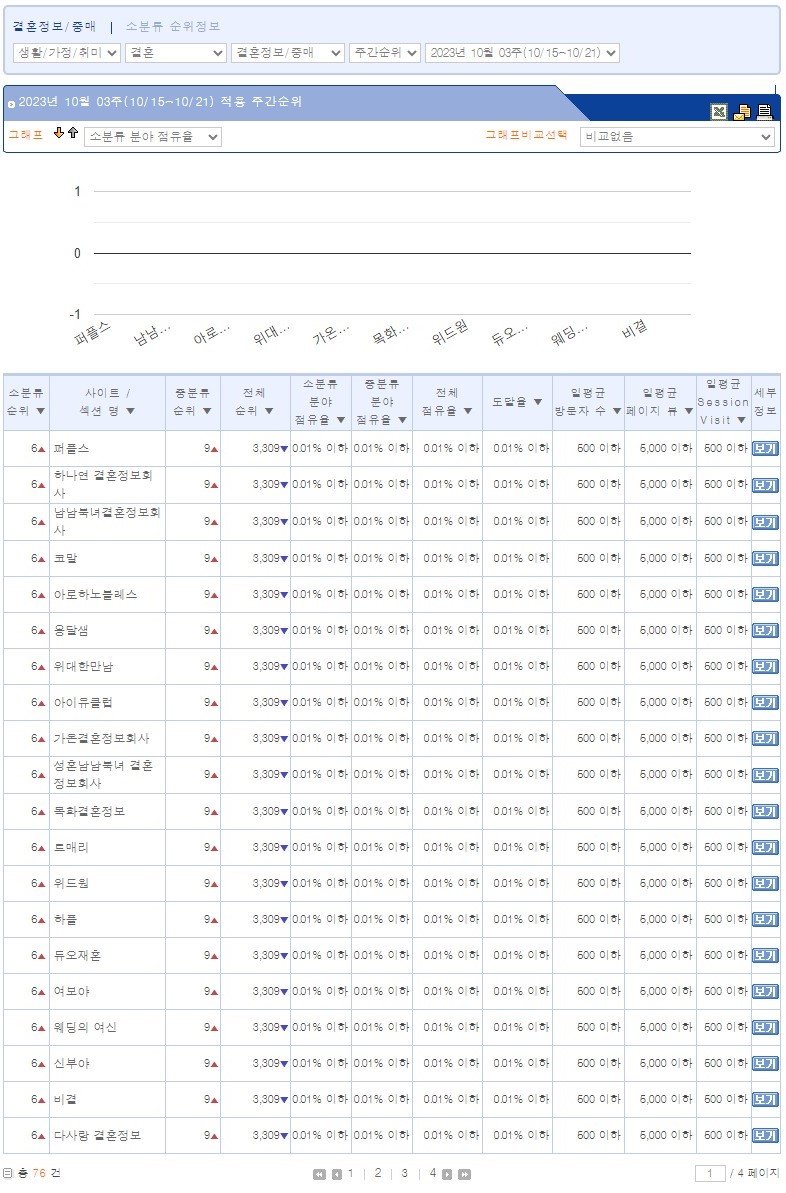Jump to the last page with the double-arrow icon
Screen dimensions: 786x1193
[x=464, y=1174]
